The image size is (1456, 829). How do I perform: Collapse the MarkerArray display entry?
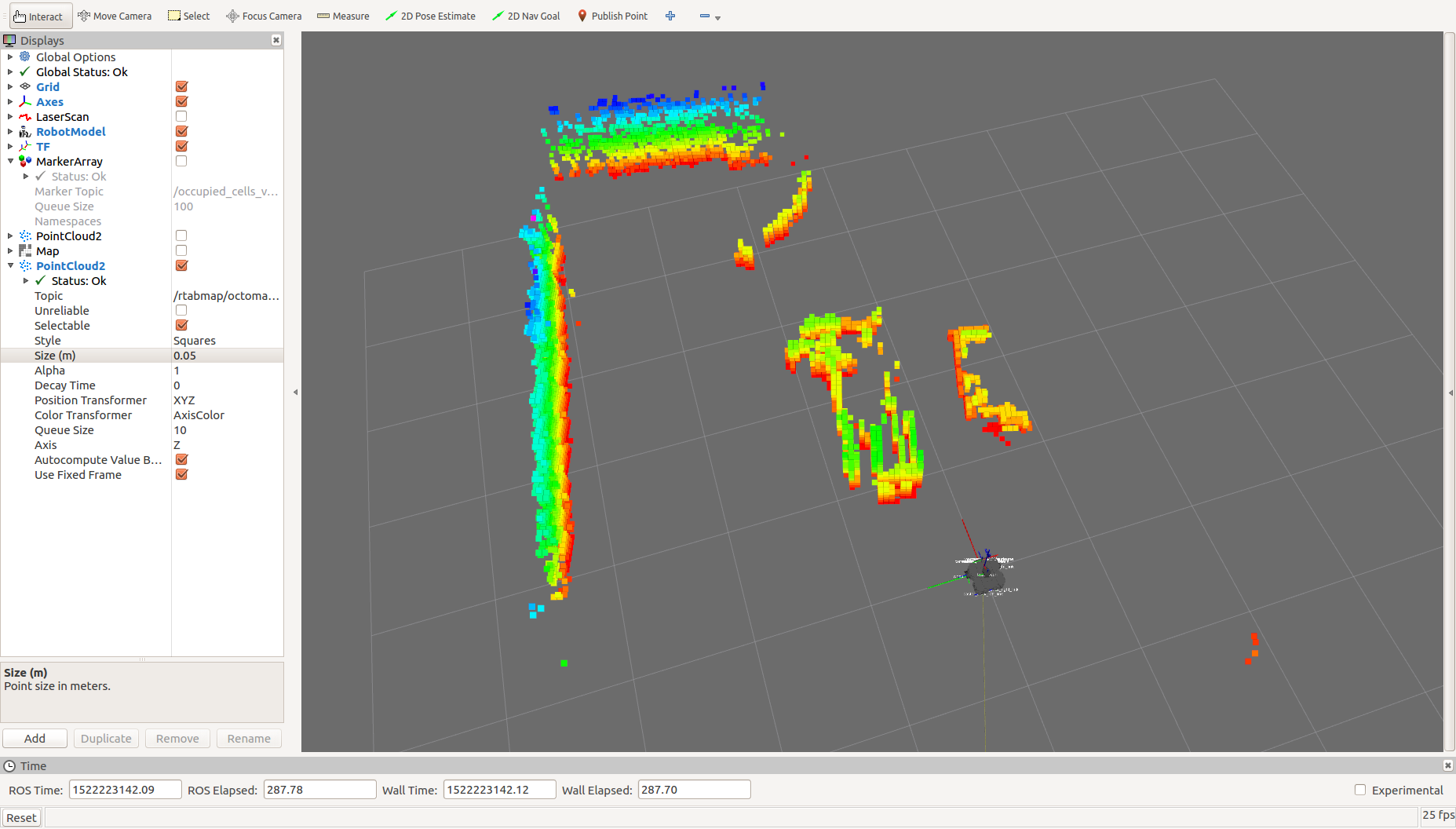10,162
